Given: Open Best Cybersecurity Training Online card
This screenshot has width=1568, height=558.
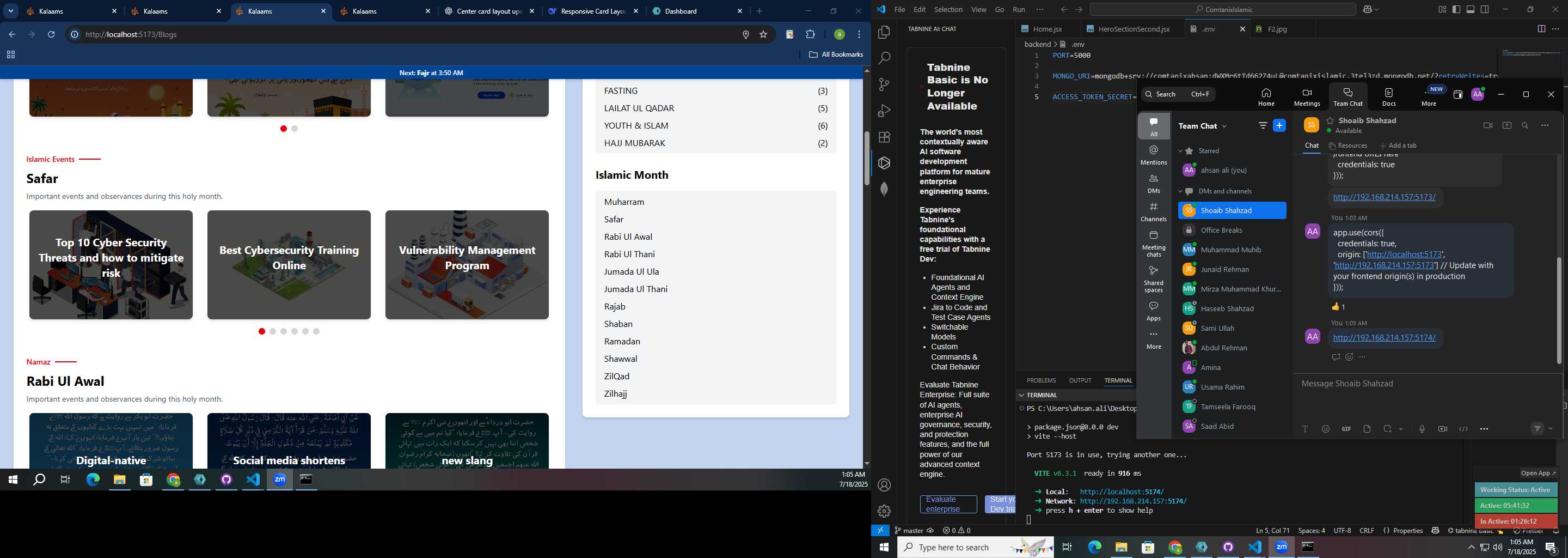Looking at the screenshot, I should click(289, 264).
